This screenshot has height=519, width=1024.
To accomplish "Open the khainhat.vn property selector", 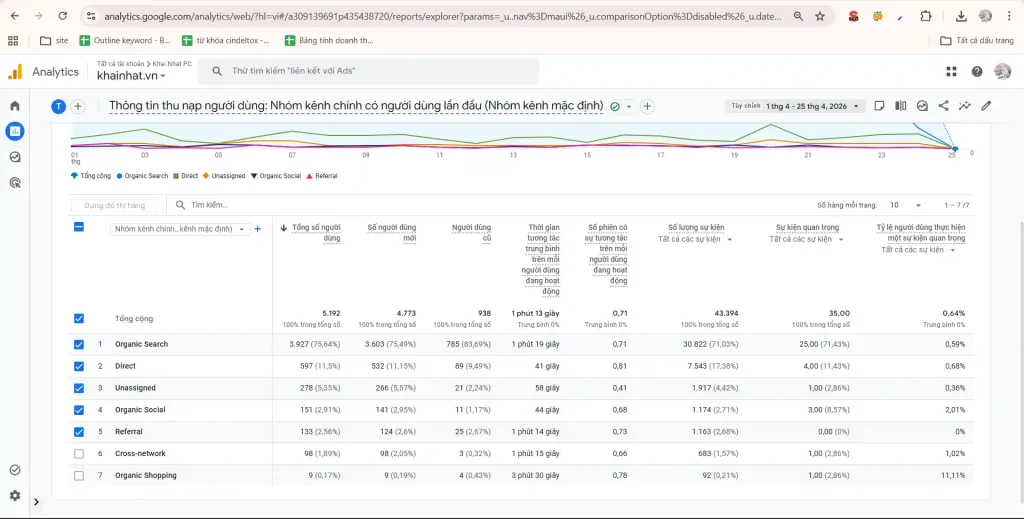I will click(x=131, y=76).
